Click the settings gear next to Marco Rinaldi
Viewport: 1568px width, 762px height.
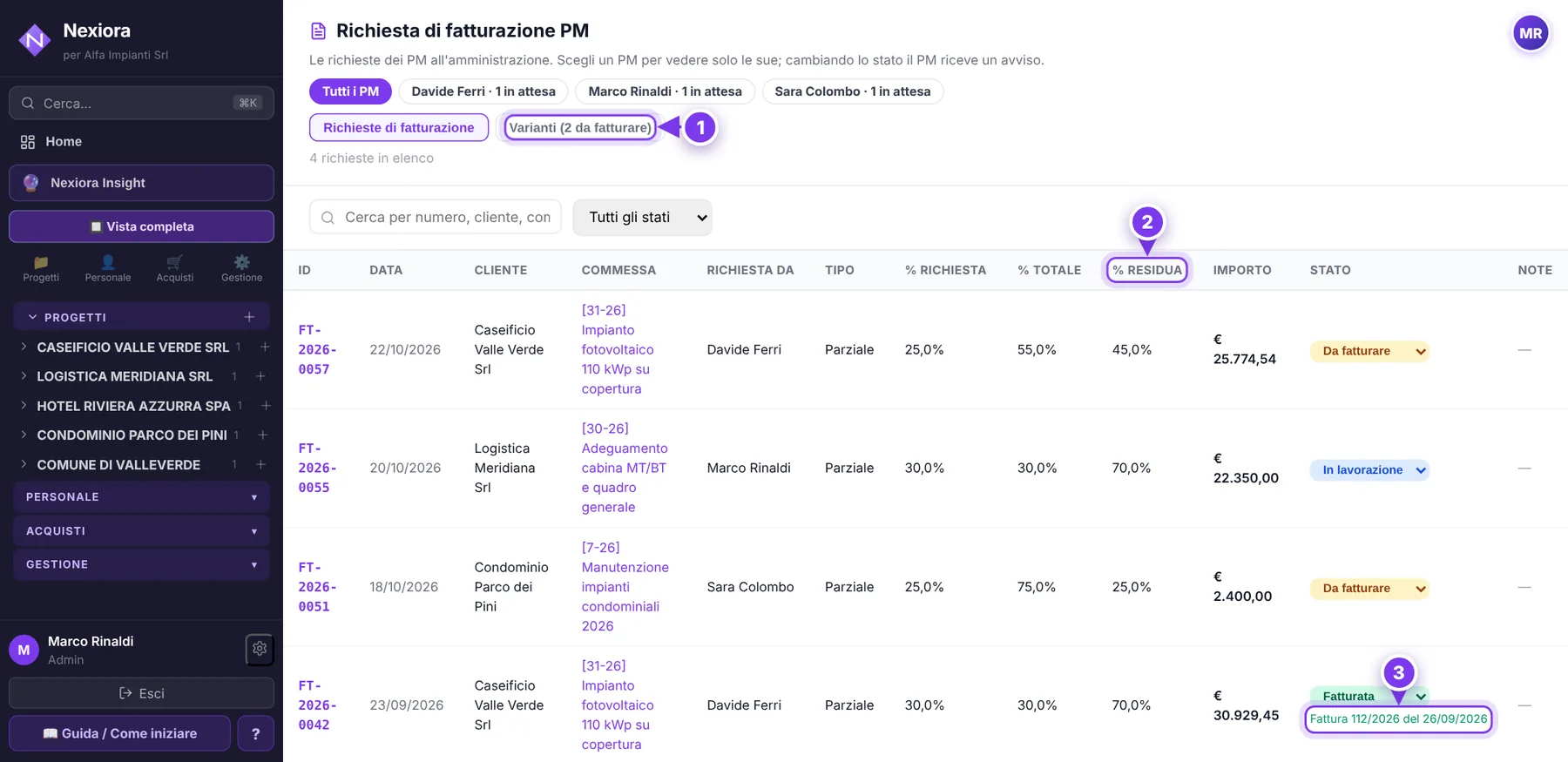pos(260,649)
